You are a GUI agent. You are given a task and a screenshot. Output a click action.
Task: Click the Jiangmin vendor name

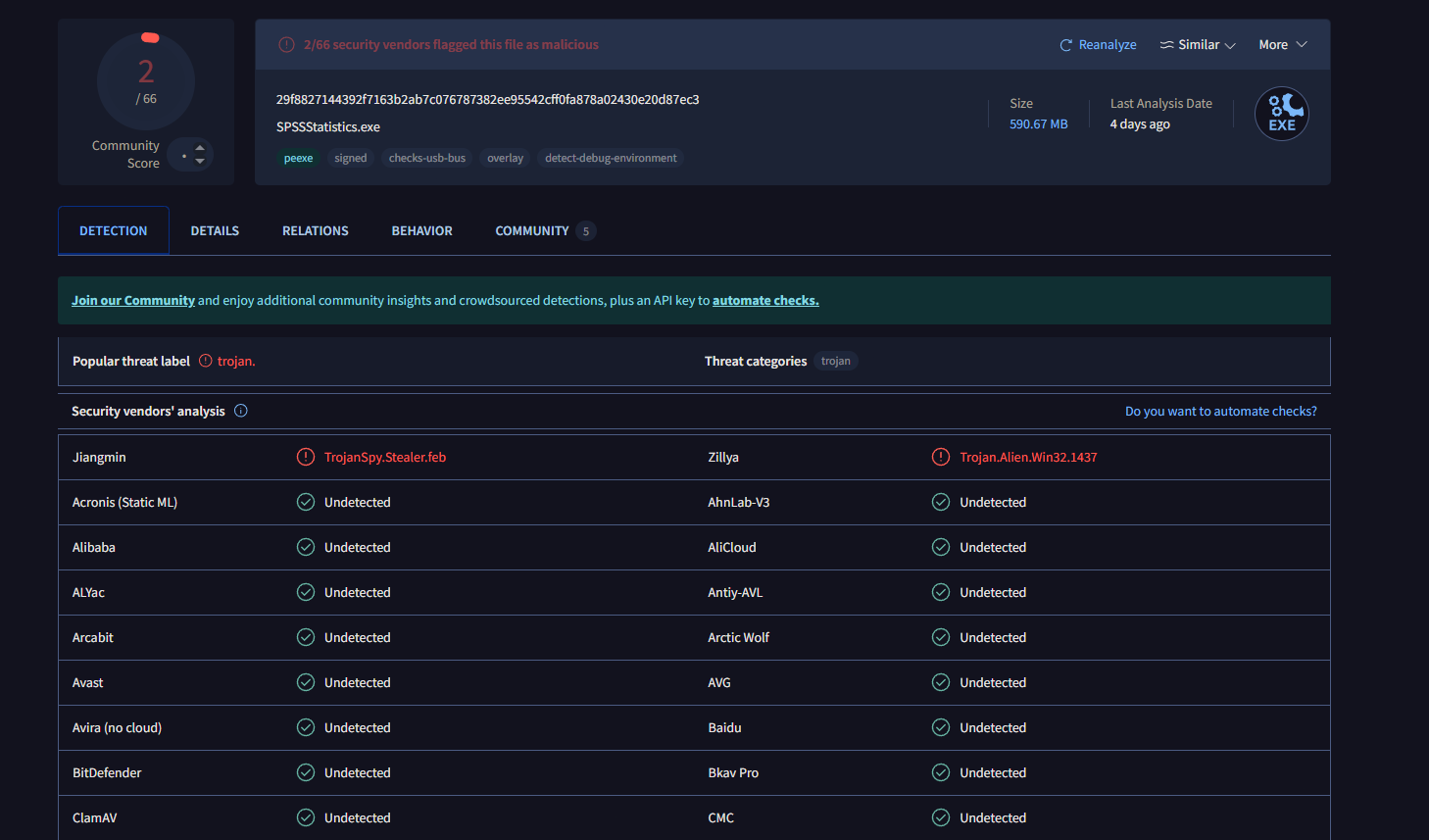point(99,457)
